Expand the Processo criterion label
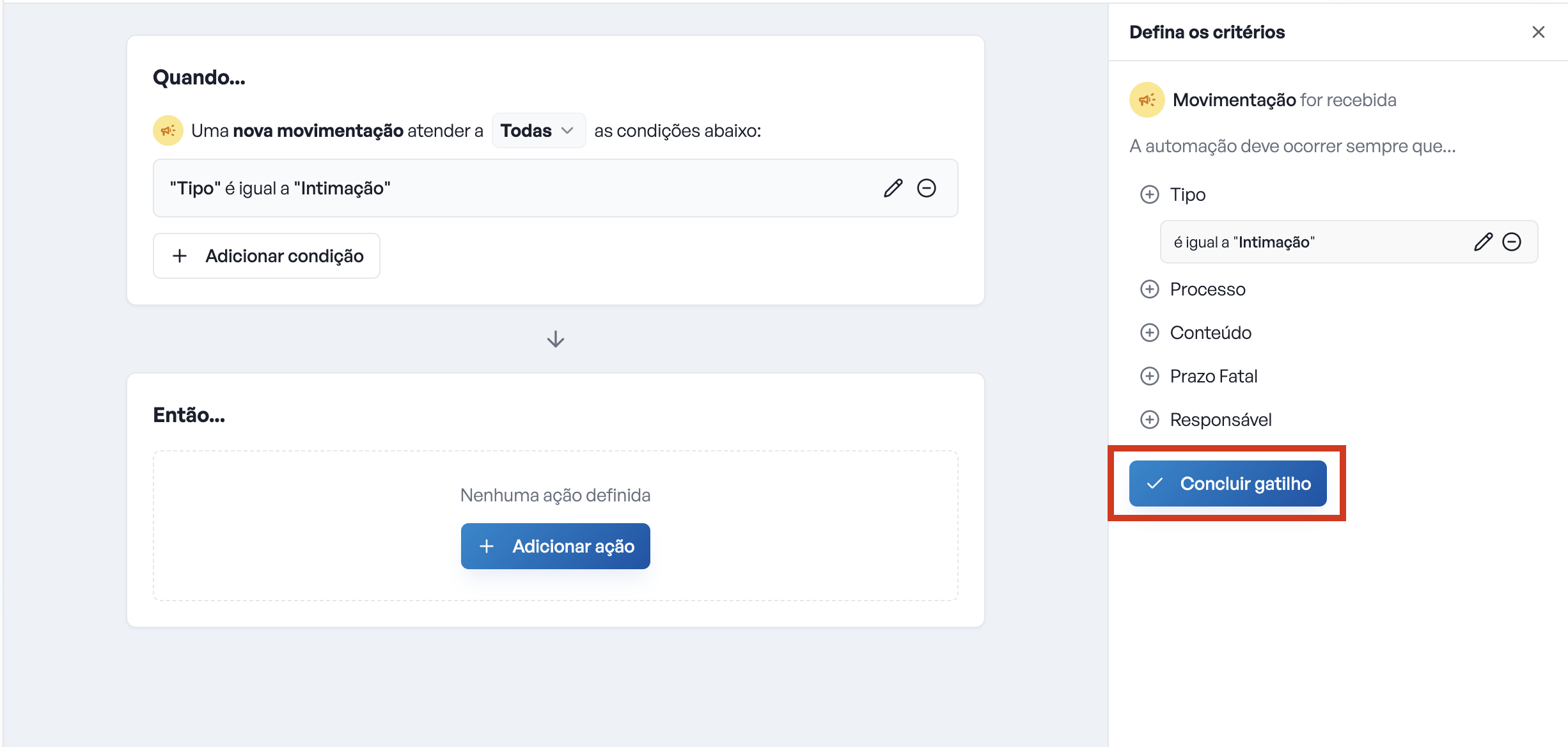The width and height of the screenshot is (1568, 747). tap(1207, 289)
